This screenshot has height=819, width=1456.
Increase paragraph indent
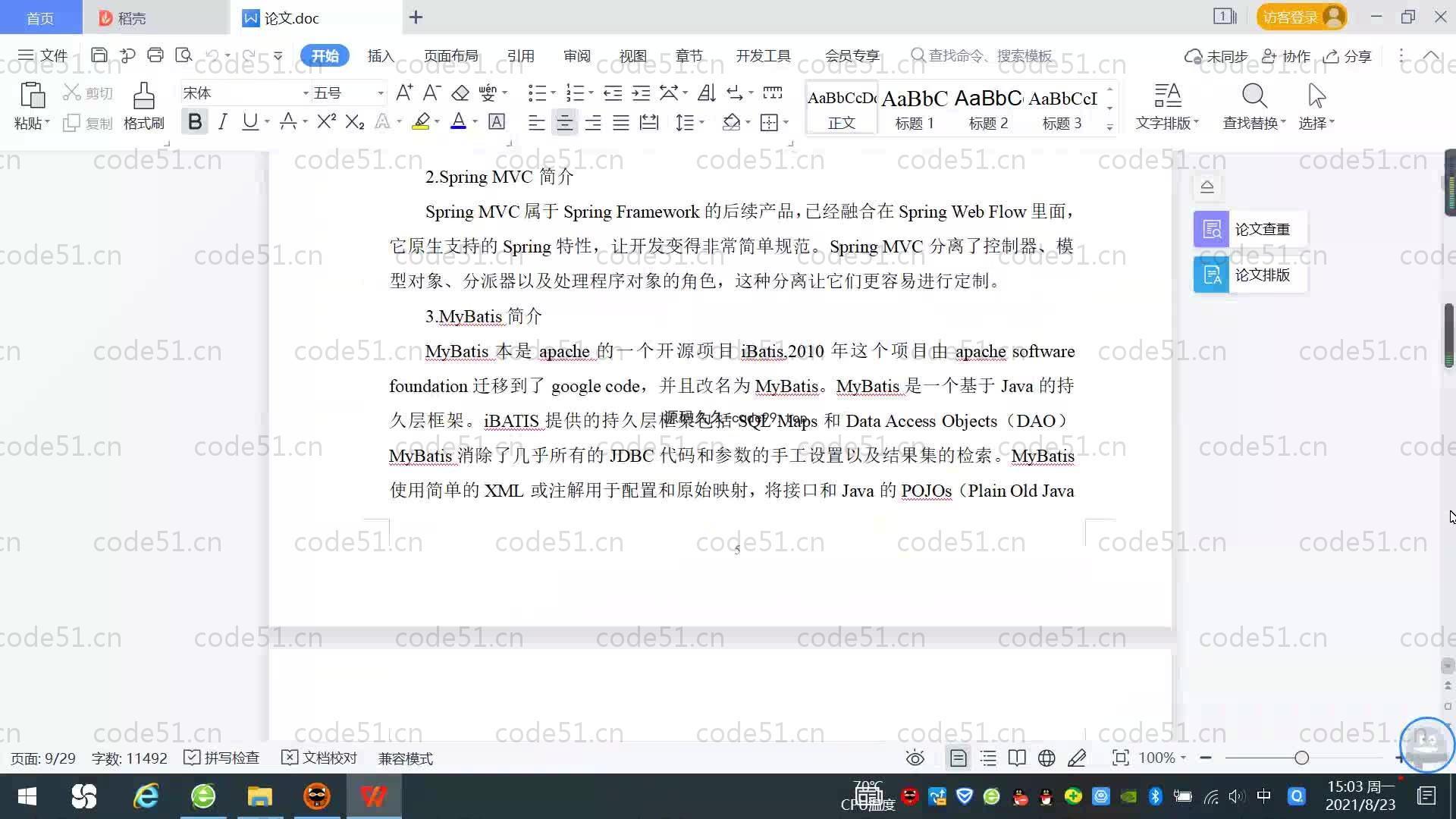click(641, 93)
